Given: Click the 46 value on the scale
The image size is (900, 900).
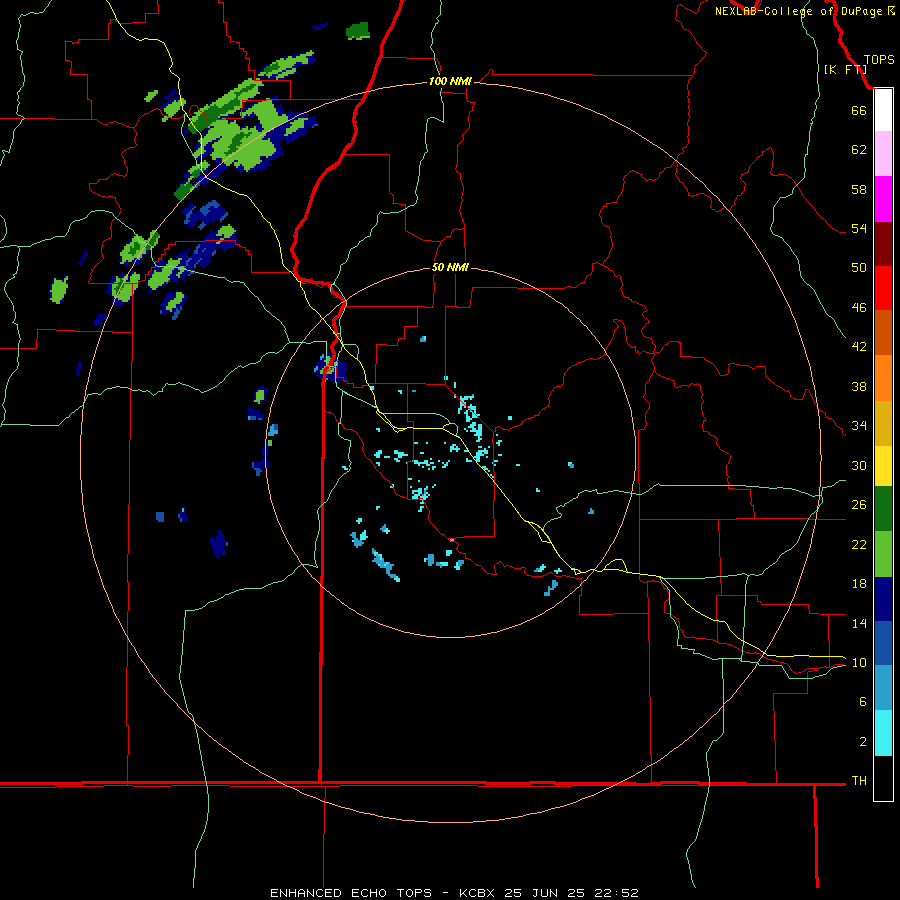Looking at the screenshot, I should (859, 308).
